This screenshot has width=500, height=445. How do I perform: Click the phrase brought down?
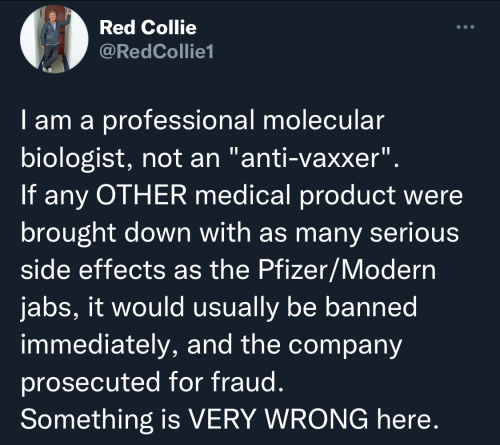click(106, 233)
